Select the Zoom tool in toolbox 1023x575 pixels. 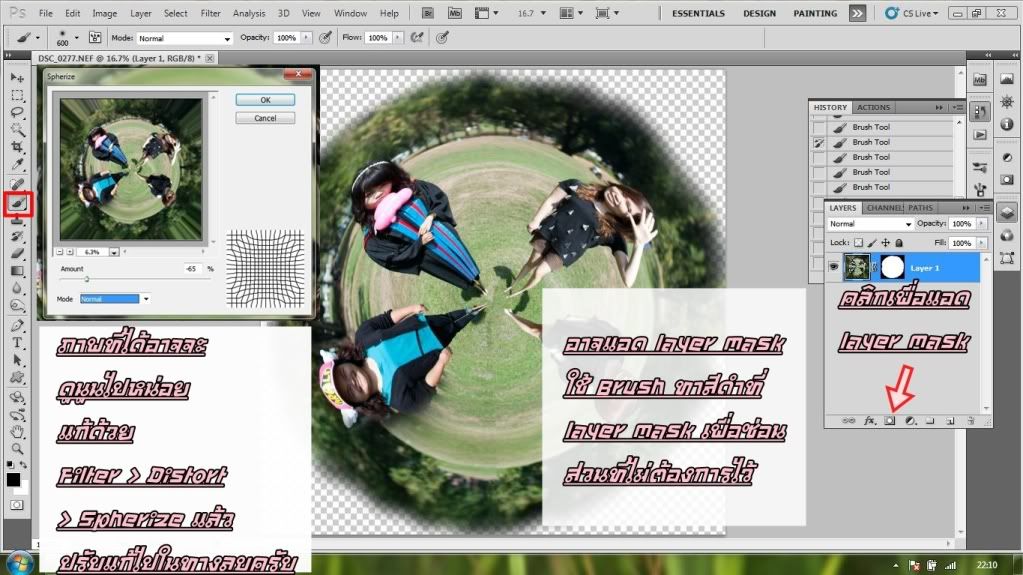pyautogui.click(x=17, y=448)
